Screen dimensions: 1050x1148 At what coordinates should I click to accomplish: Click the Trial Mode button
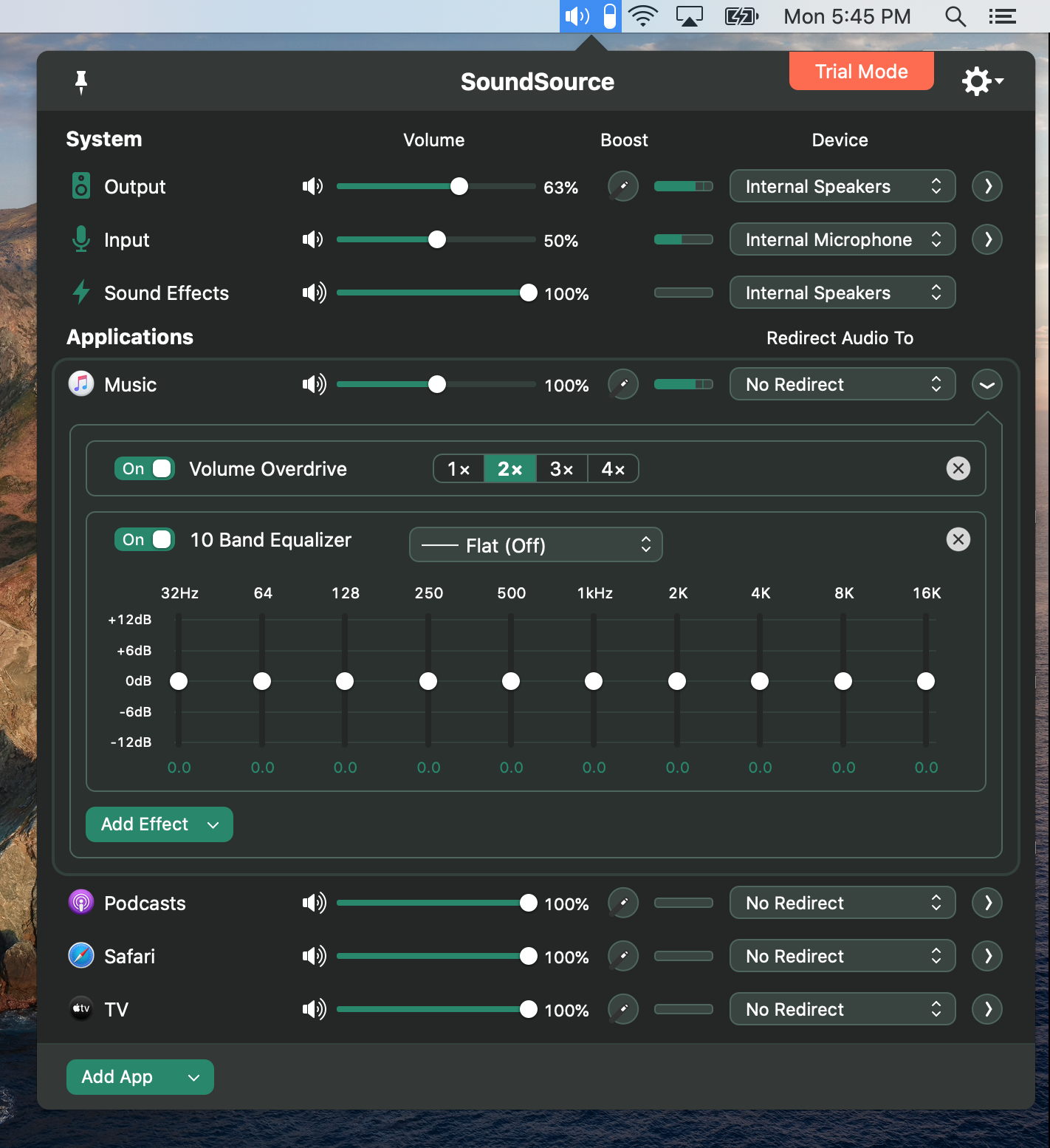(x=862, y=71)
